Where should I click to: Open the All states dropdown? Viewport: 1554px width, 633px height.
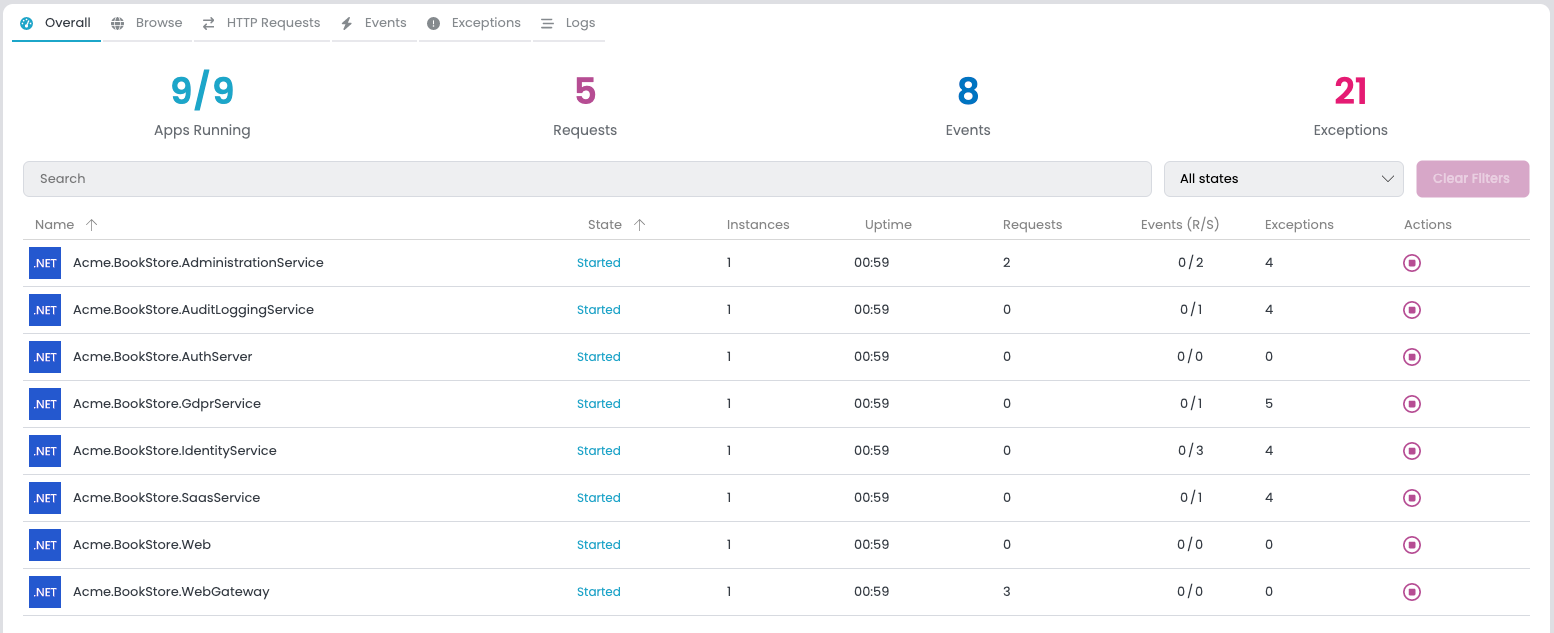tap(1284, 179)
